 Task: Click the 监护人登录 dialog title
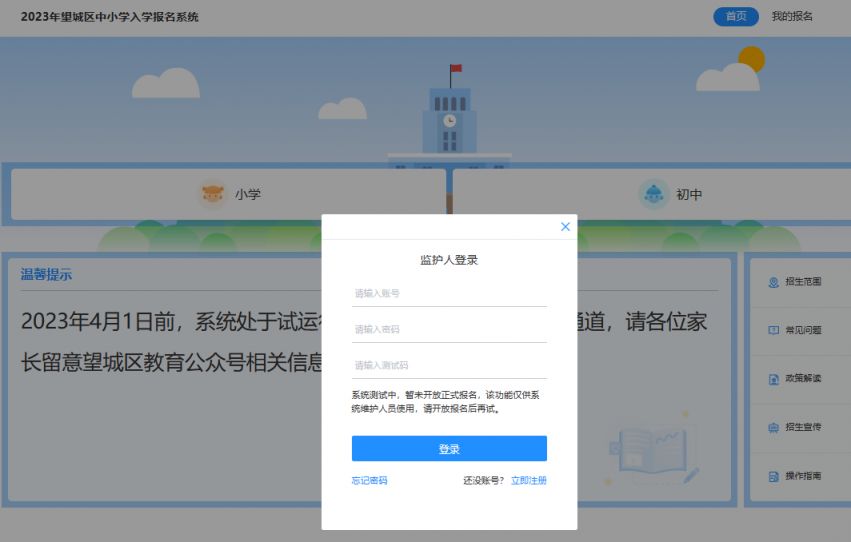pos(449,260)
